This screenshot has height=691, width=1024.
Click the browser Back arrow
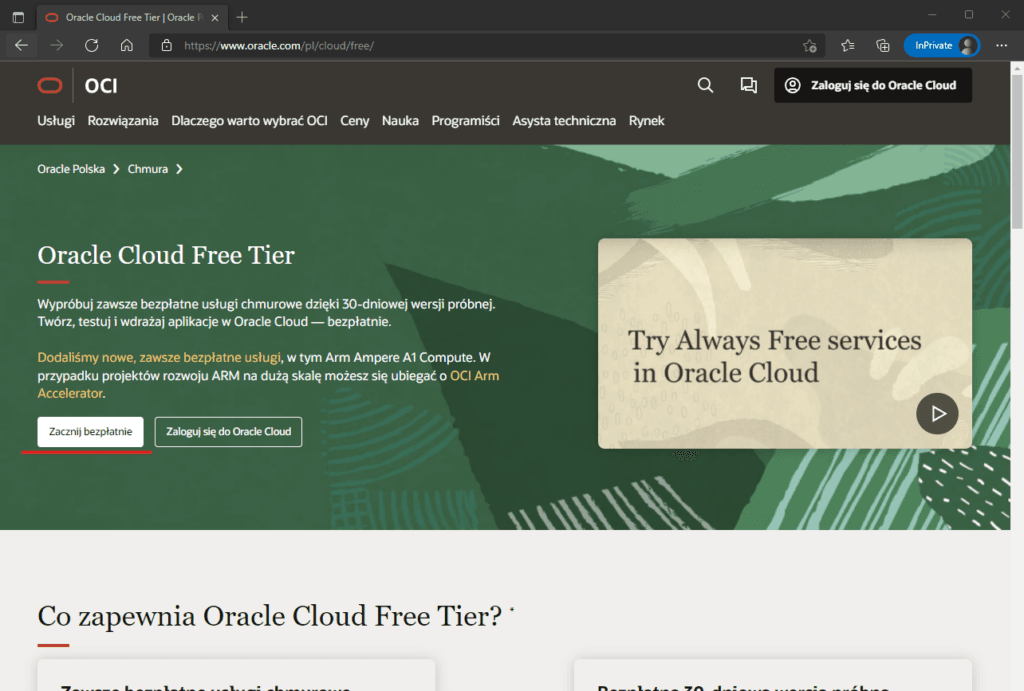22,45
